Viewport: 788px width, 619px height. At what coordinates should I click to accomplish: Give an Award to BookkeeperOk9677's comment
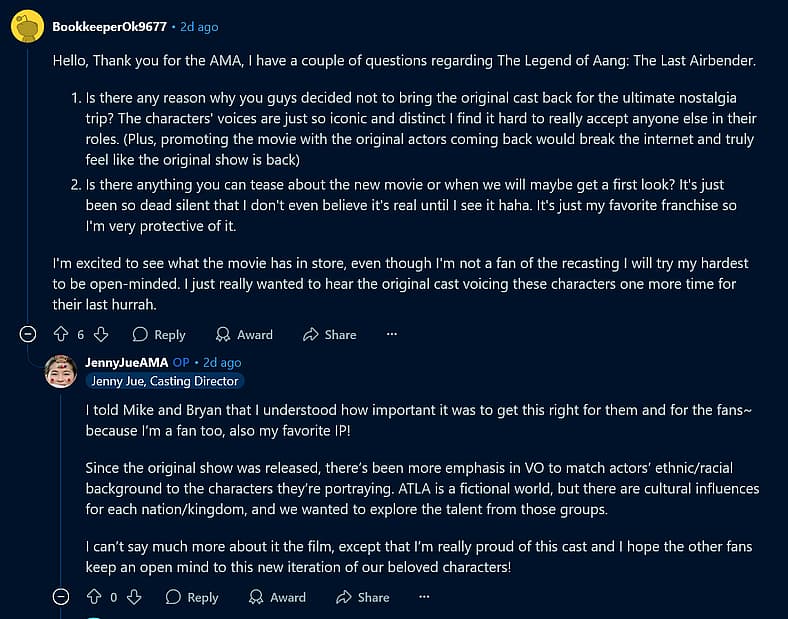pyautogui.click(x=244, y=335)
